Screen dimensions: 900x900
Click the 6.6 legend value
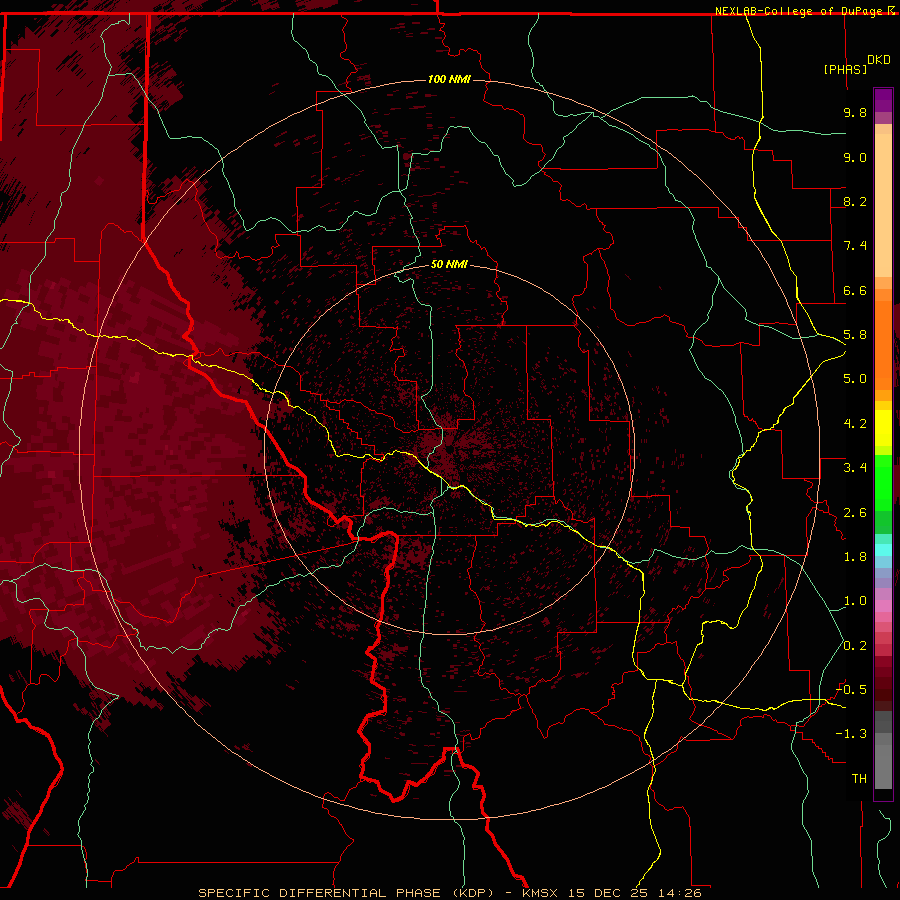pyautogui.click(x=855, y=290)
